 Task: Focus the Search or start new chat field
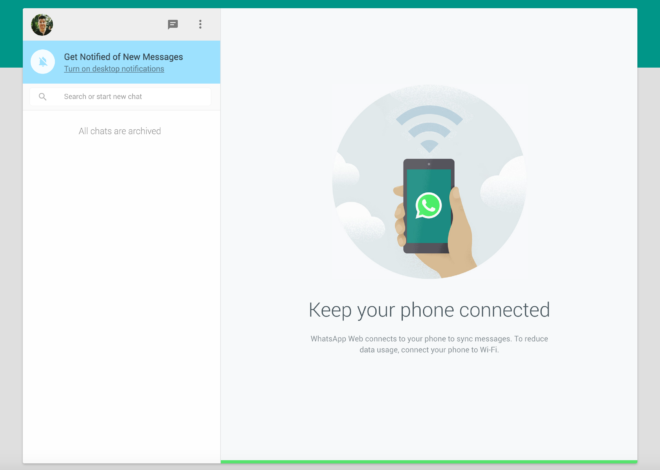click(120, 97)
